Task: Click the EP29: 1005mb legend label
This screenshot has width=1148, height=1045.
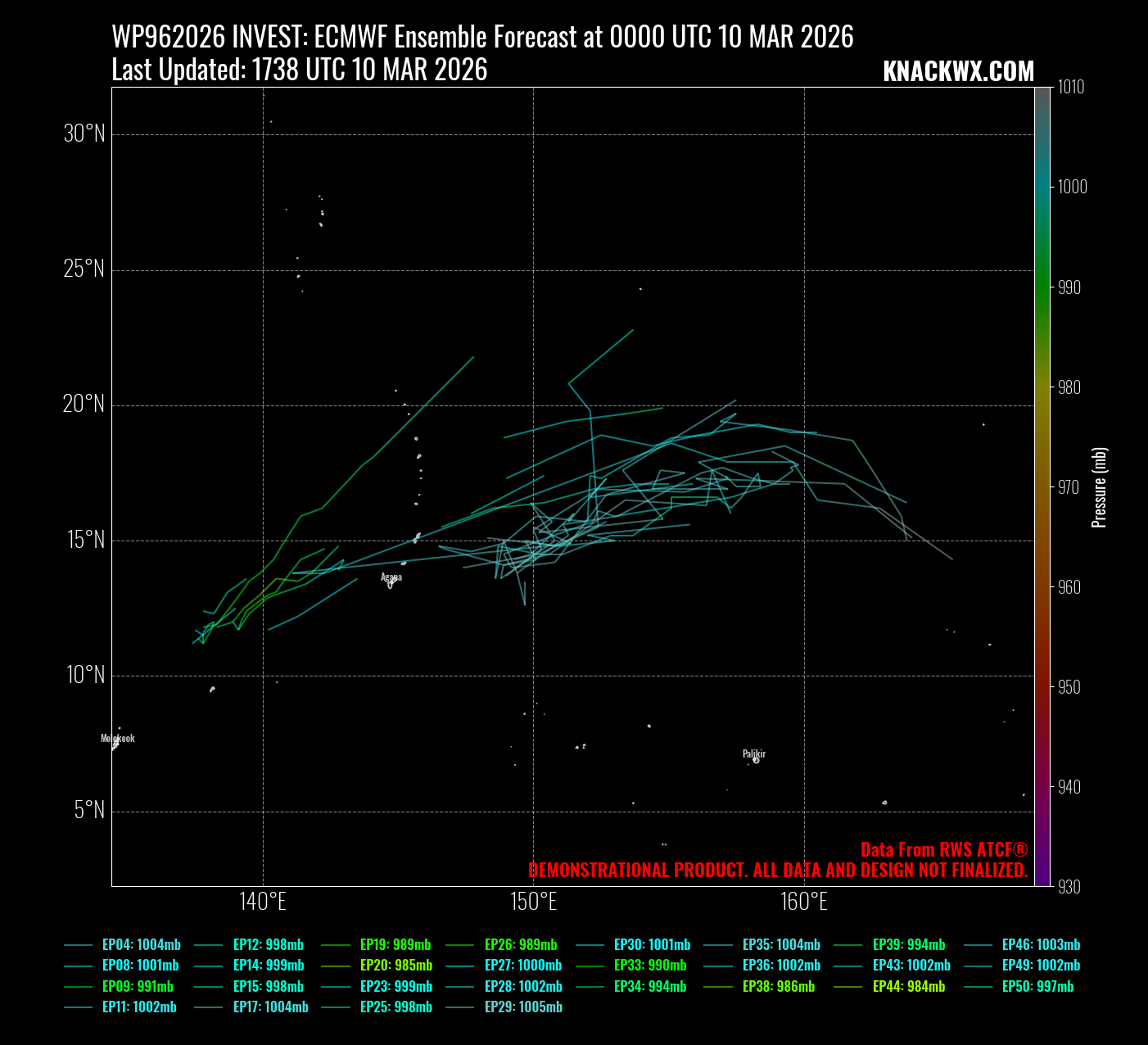Action: [523, 1007]
